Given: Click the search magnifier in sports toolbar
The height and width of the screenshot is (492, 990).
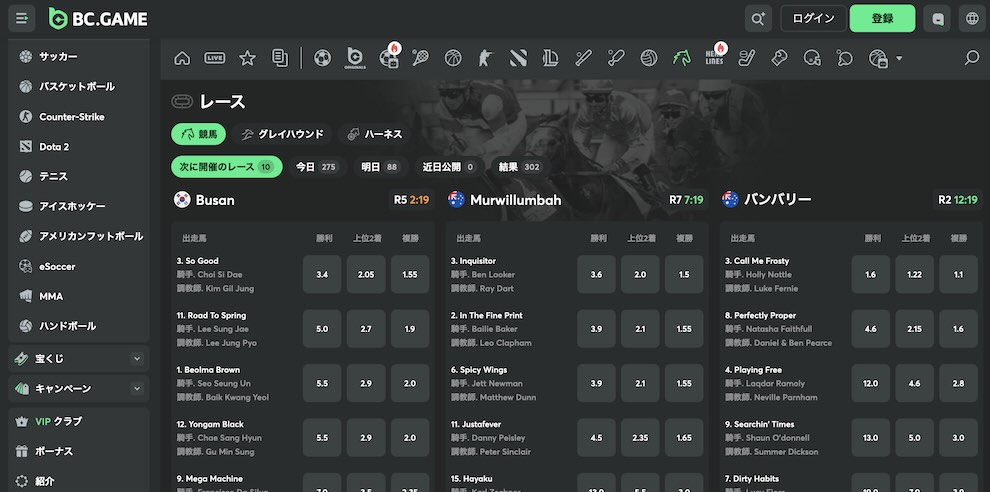Looking at the screenshot, I should click(972, 58).
